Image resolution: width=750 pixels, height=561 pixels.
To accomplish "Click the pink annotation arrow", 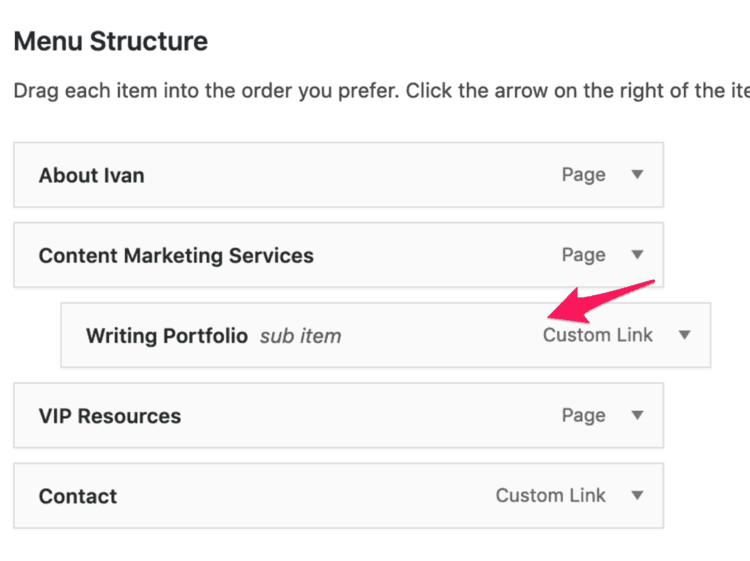I will tap(601, 301).
